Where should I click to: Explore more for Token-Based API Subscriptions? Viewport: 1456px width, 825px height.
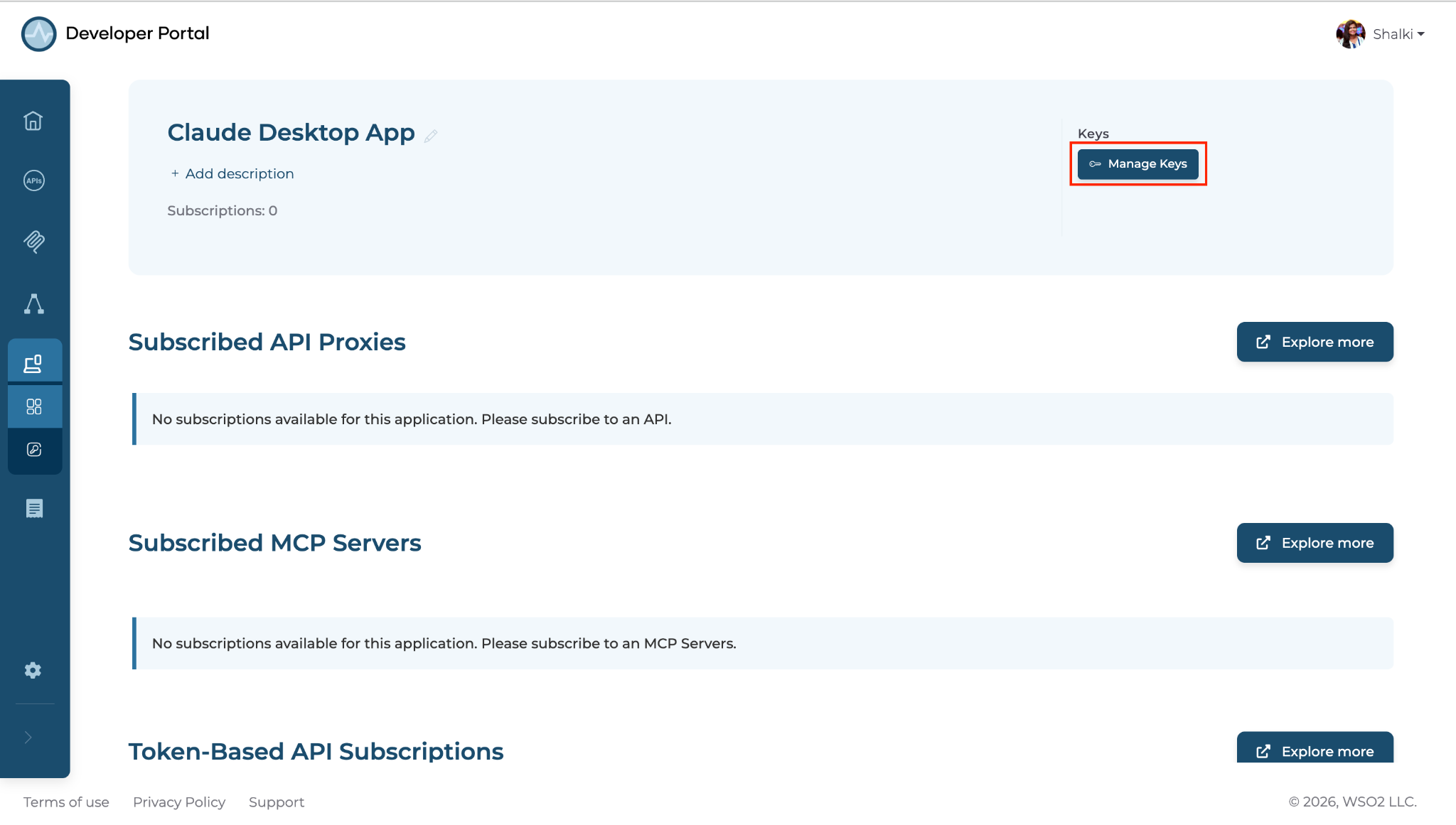[x=1315, y=748]
